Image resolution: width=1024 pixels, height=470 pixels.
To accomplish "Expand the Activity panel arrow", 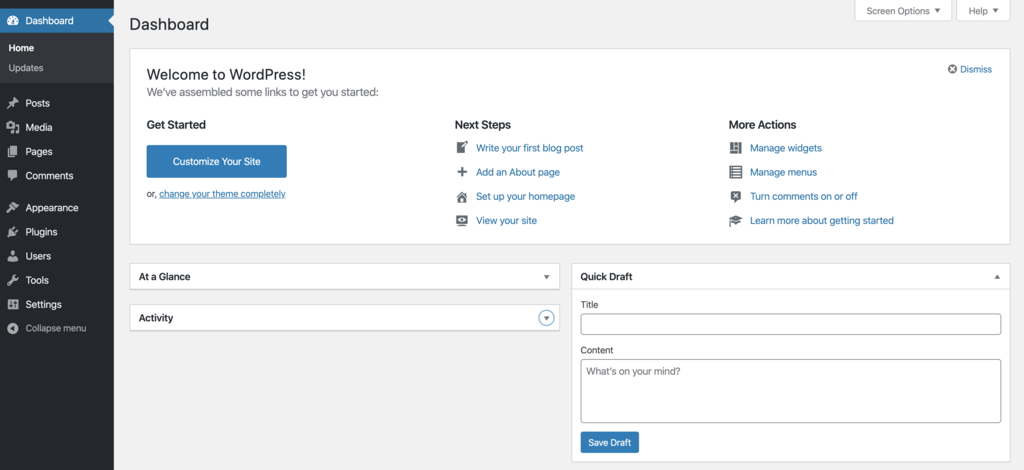I will pos(546,318).
